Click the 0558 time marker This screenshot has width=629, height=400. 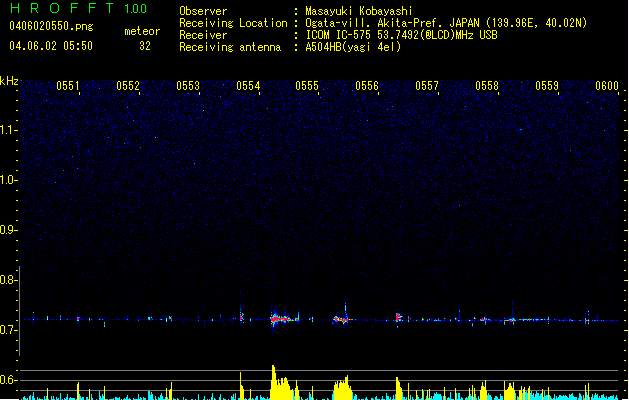(x=487, y=86)
